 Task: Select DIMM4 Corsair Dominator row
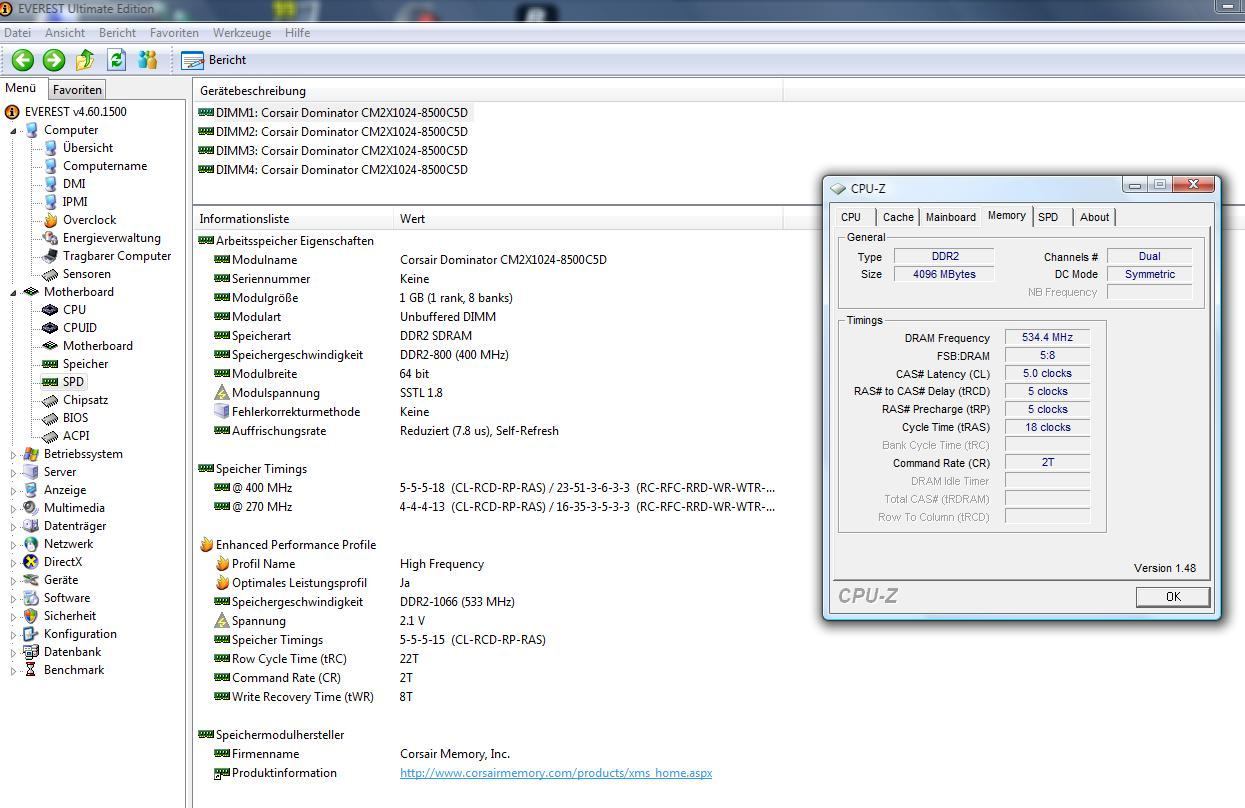coord(333,169)
